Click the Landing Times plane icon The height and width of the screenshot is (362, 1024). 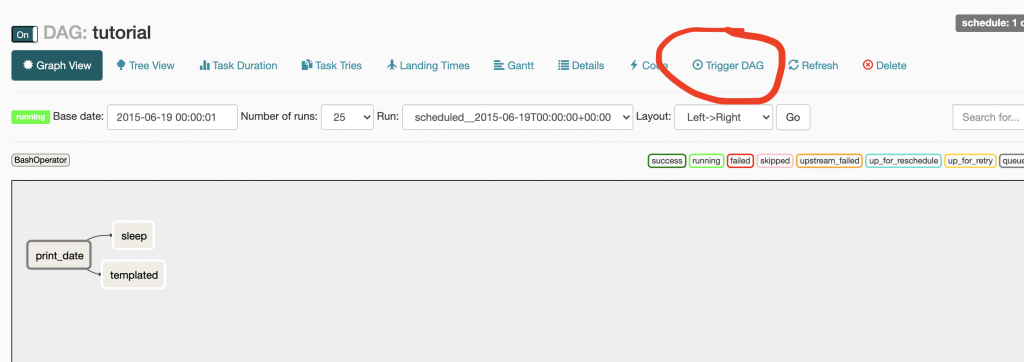point(392,65)
